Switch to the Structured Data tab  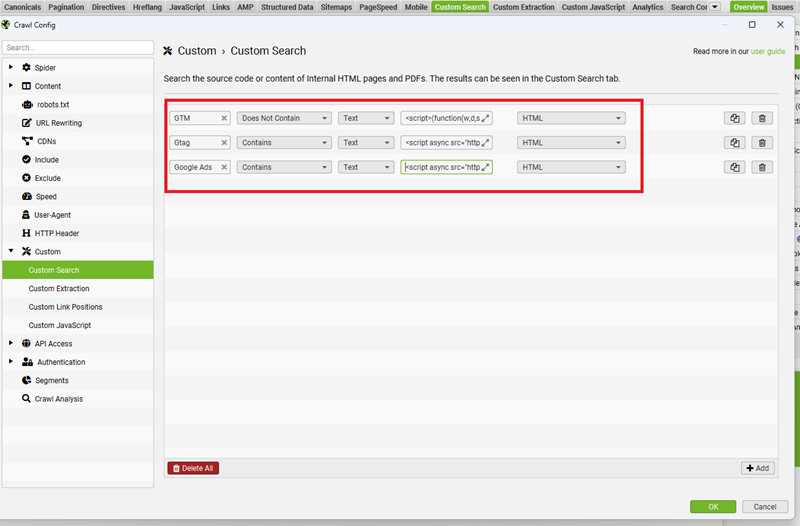click(287, 7)
